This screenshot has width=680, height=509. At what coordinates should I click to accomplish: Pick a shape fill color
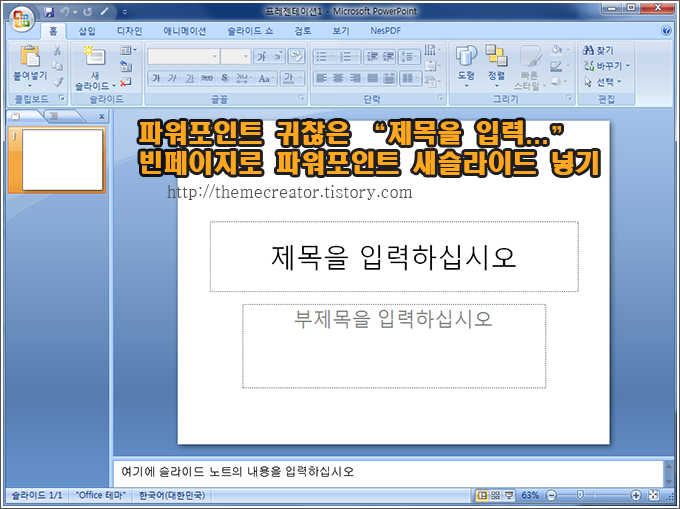pyautogui.click(x=560, y=50)
